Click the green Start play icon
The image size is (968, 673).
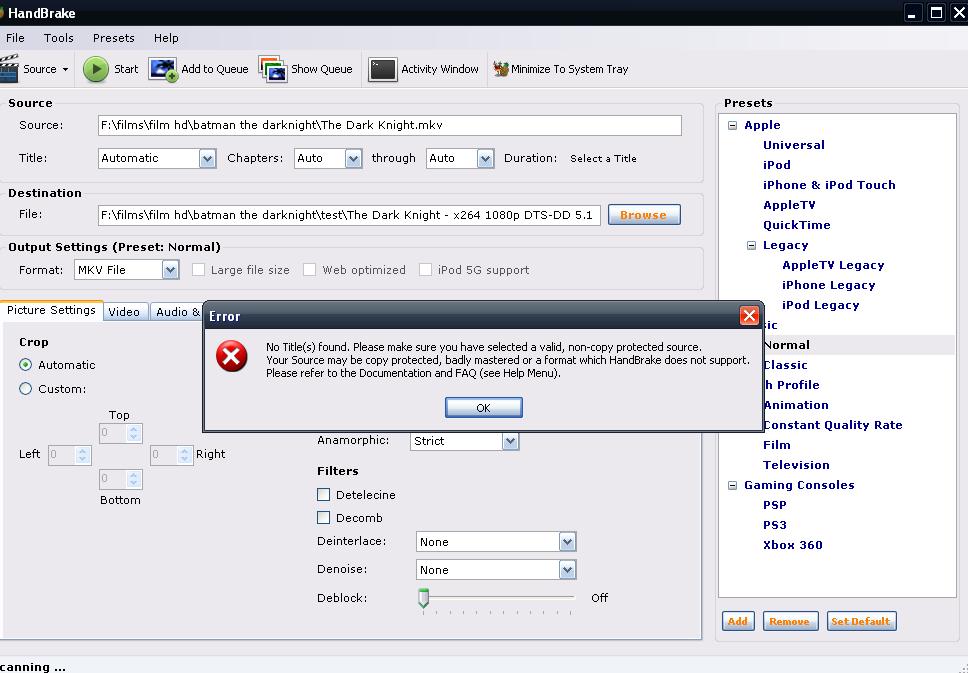click(96, 69)
